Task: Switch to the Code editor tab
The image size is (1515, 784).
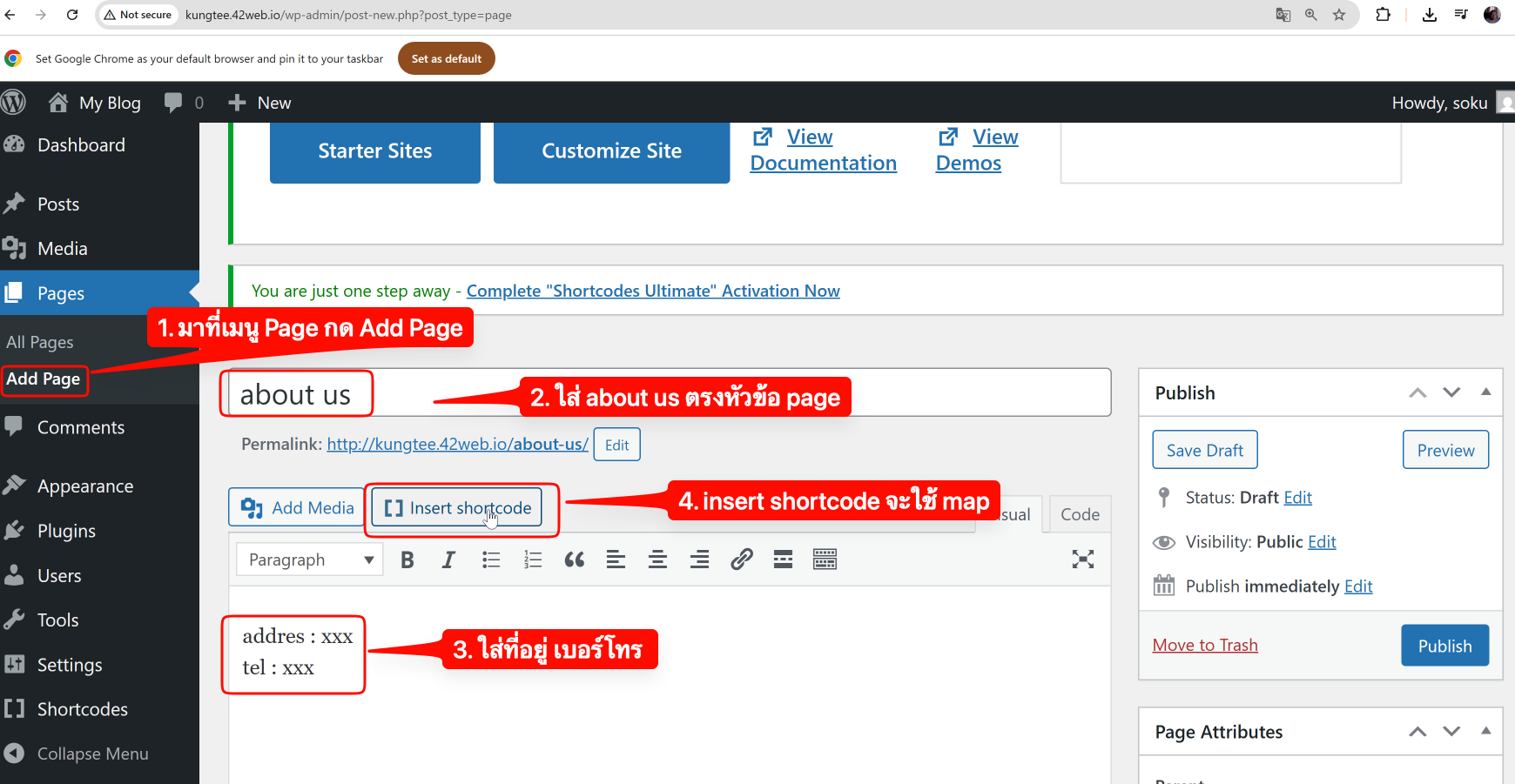Action: (1080, 514)
